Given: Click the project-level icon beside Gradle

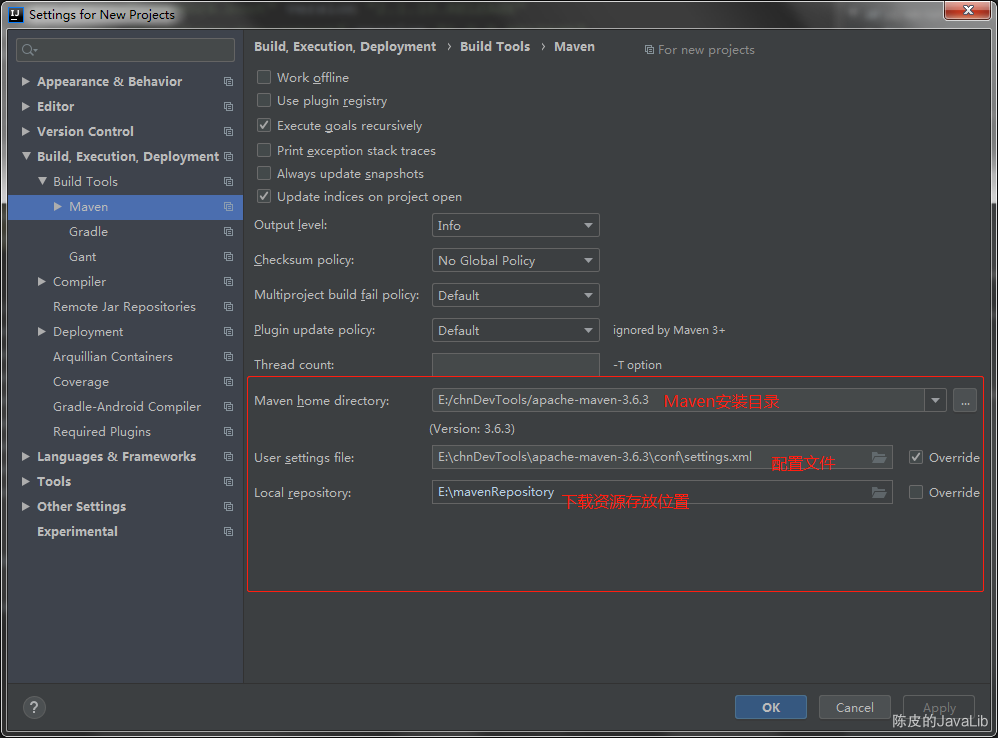Looking at the screenshot, I should coord(228,232).
